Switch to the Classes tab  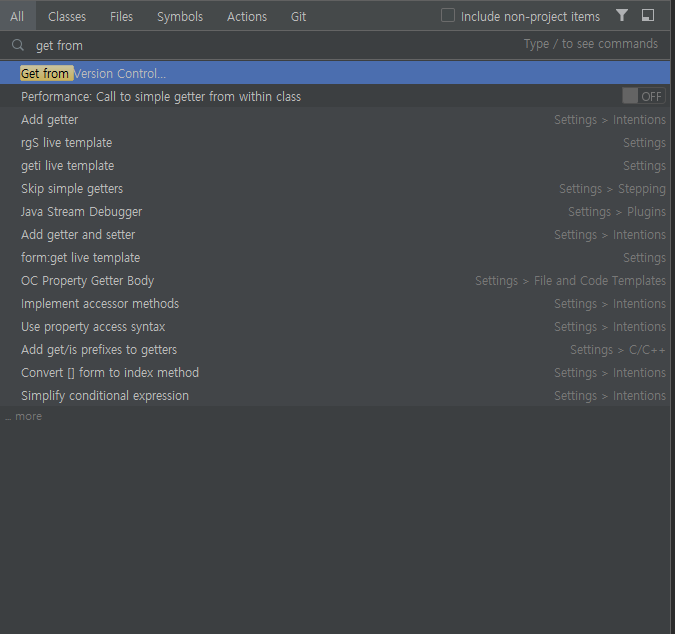click(67, 16)
